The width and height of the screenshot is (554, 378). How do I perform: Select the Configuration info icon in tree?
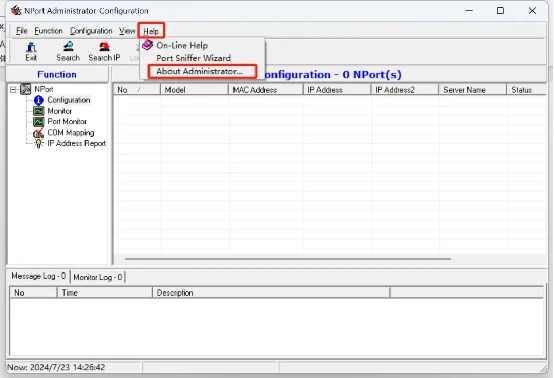point(39,100)
